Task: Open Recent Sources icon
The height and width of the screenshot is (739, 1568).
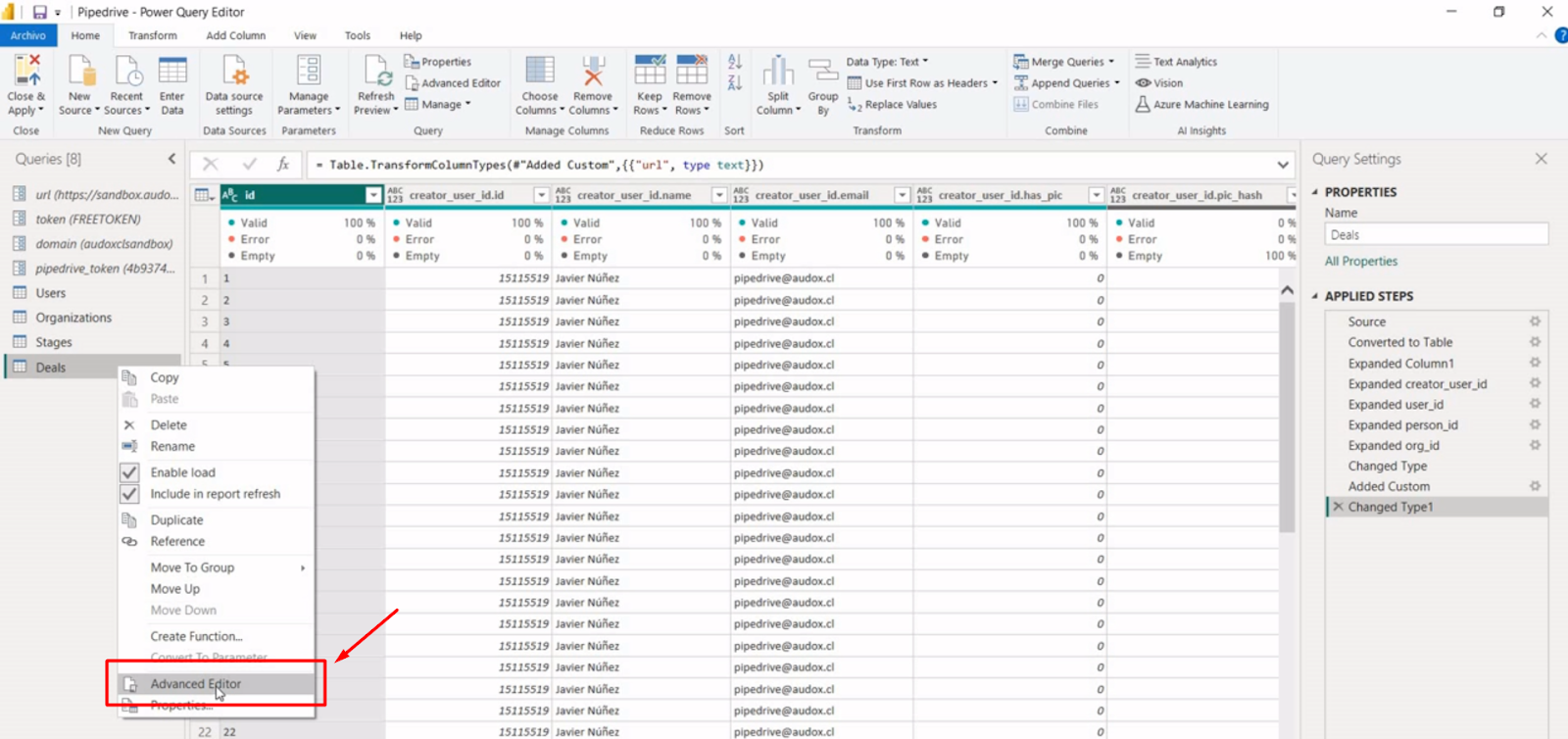Action: pos(127,71)
